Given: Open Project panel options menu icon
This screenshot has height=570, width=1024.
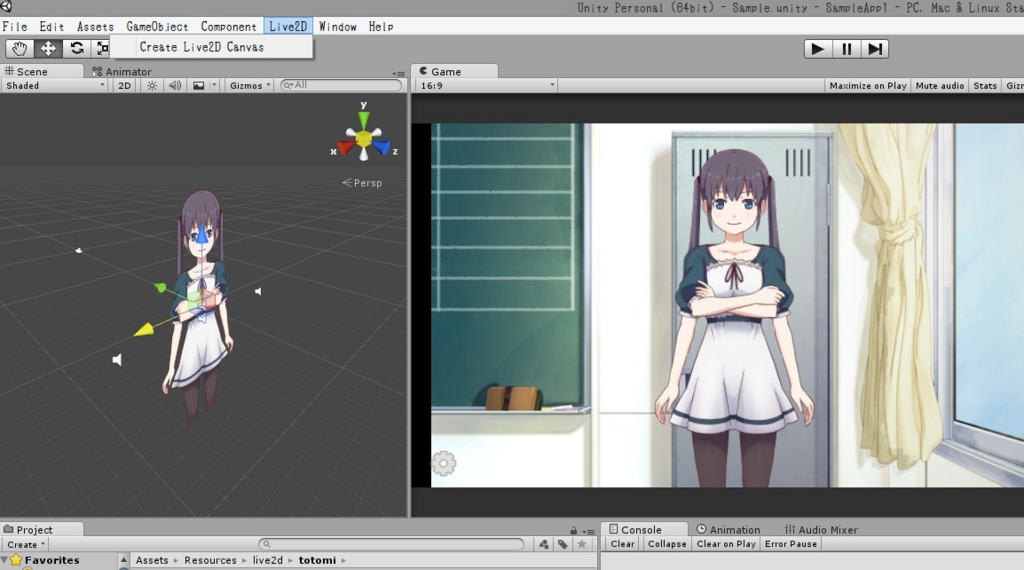Looking at the screenshot, I should coord(588,531).
